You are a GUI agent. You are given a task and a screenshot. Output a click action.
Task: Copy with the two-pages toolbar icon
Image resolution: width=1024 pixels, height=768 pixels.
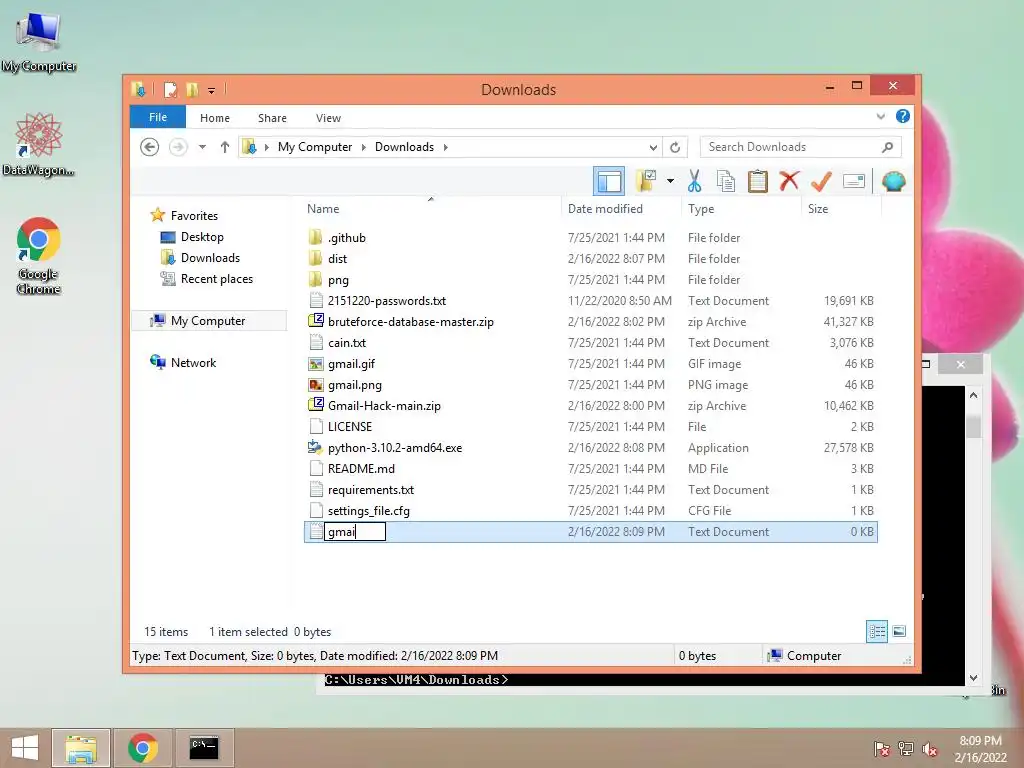pos(726,181)
